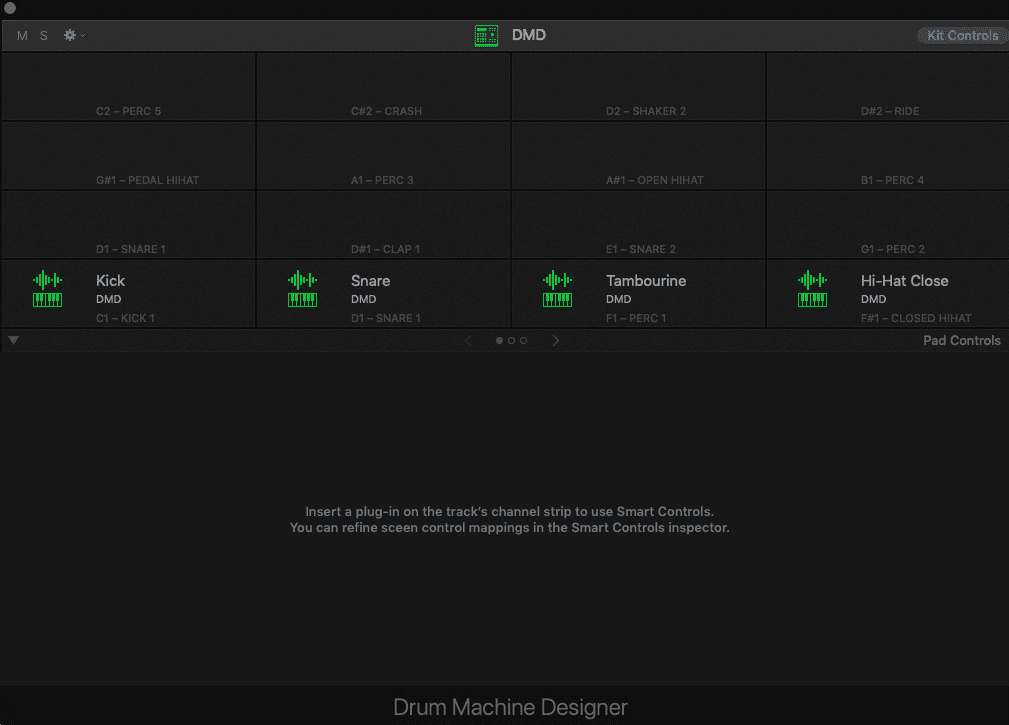The image size is (1009, 725).
Task: Click the Kick pad name label
Action: click(111, 281)
